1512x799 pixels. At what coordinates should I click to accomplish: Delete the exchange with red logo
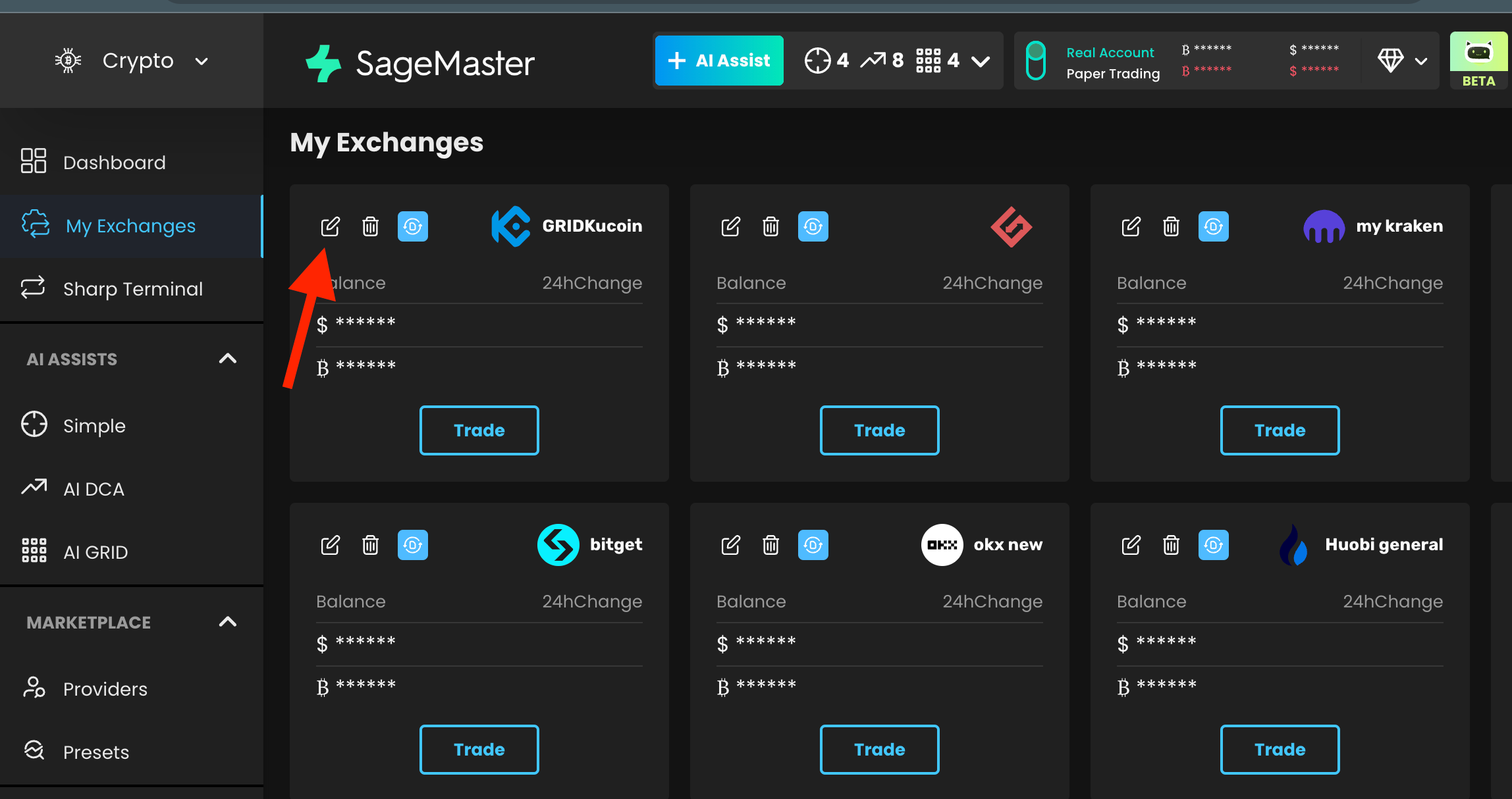pyautogui.click(x=771, y=226)
